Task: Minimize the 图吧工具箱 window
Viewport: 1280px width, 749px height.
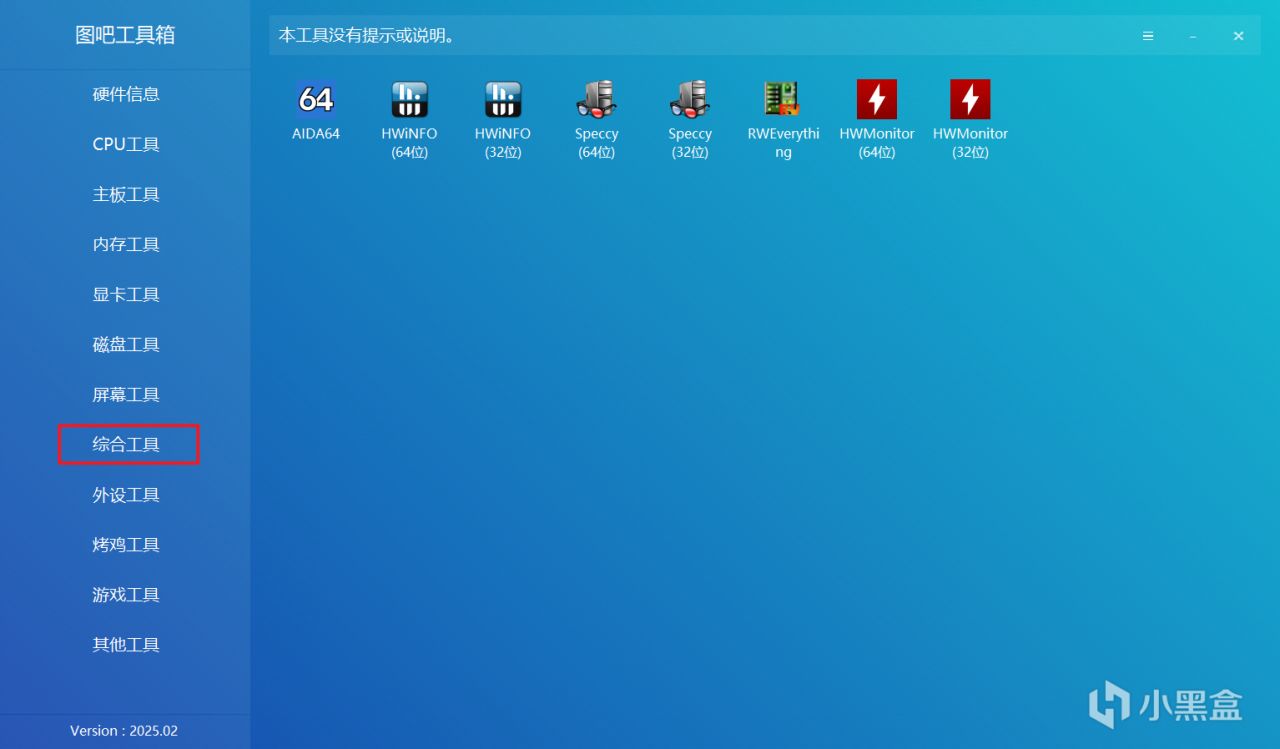Action: (1193, 36)
